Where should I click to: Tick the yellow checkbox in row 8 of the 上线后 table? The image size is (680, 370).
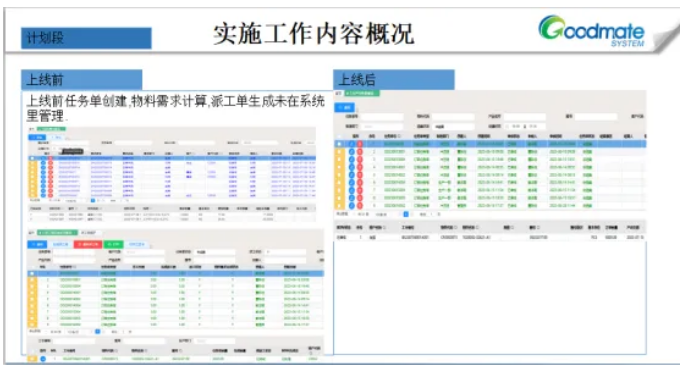tap(339, 198)
